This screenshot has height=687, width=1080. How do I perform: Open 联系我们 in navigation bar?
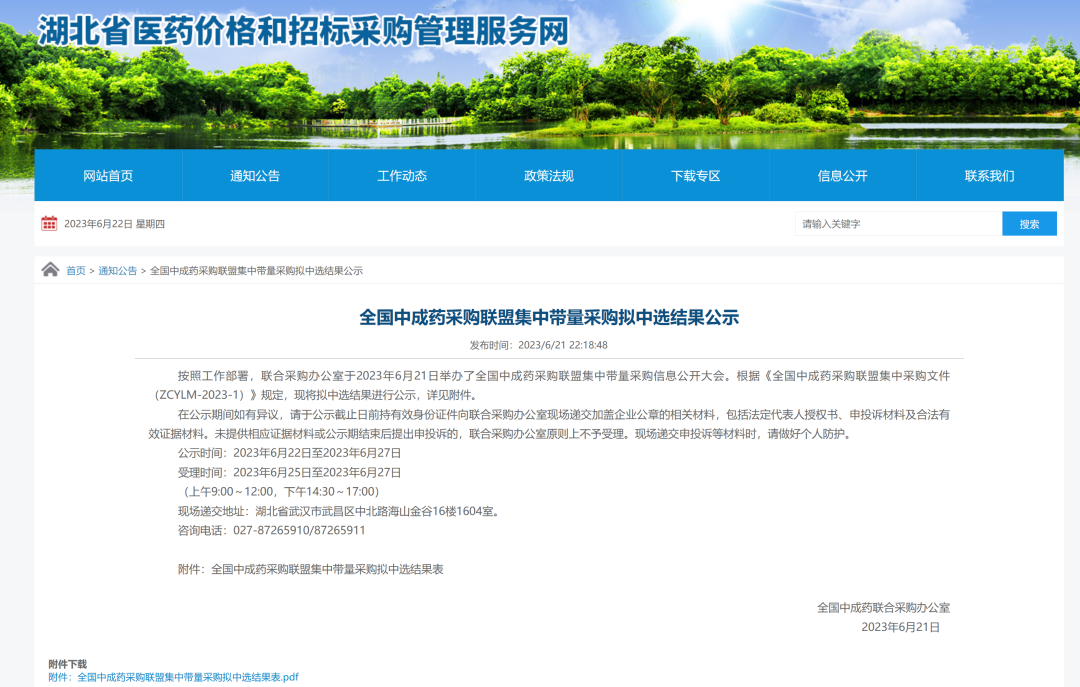[x=990, y=176]
